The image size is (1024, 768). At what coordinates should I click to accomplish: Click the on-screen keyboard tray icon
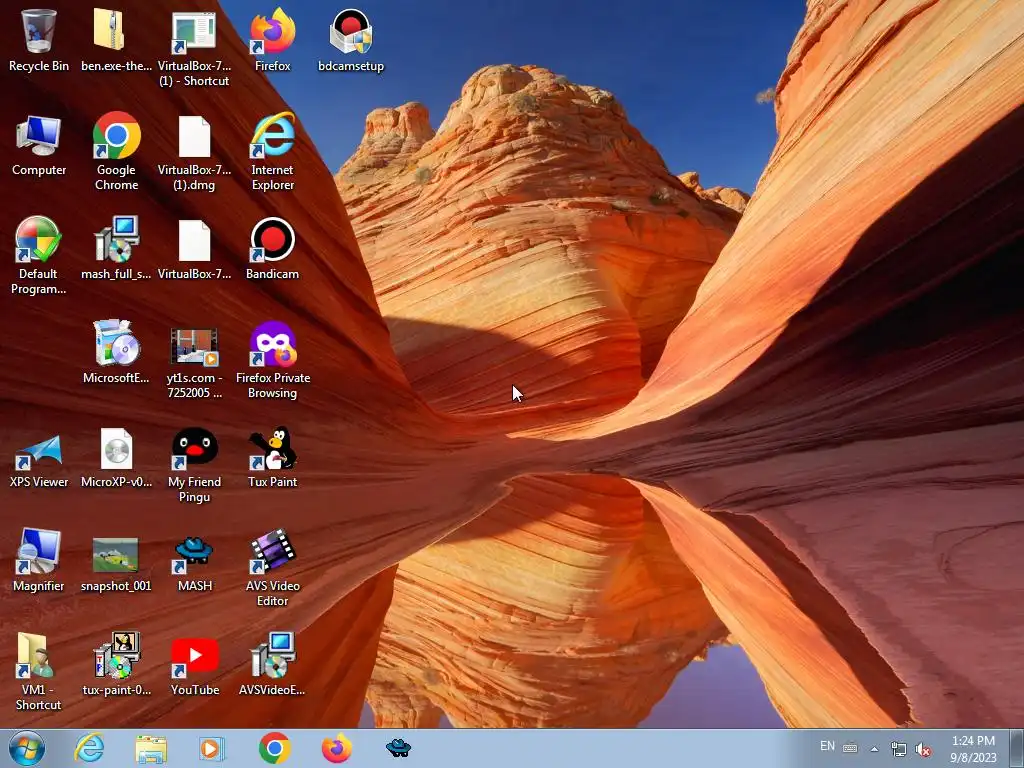tap(850, 748)
